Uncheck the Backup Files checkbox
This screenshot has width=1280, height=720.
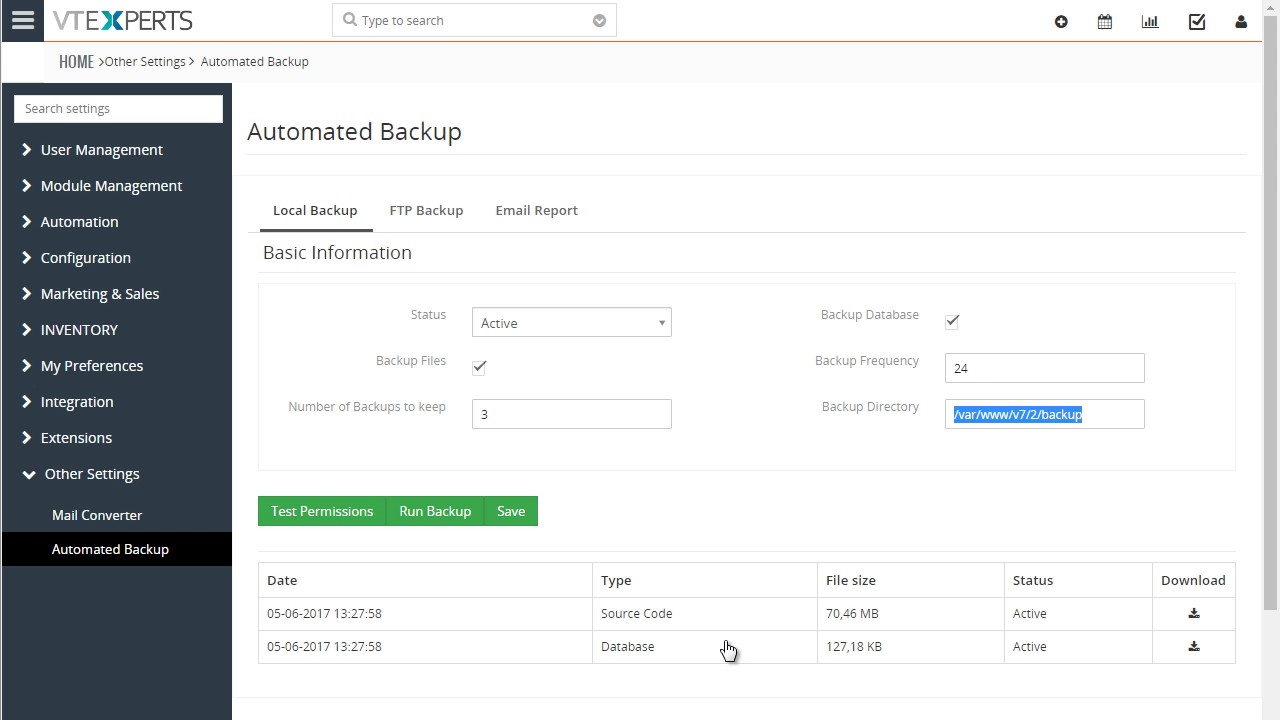pos(479,367)
